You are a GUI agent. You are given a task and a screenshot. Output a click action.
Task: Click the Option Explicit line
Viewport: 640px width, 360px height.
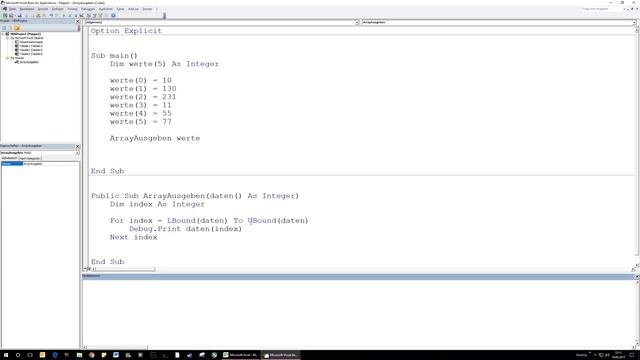click(x=126, y=31)
